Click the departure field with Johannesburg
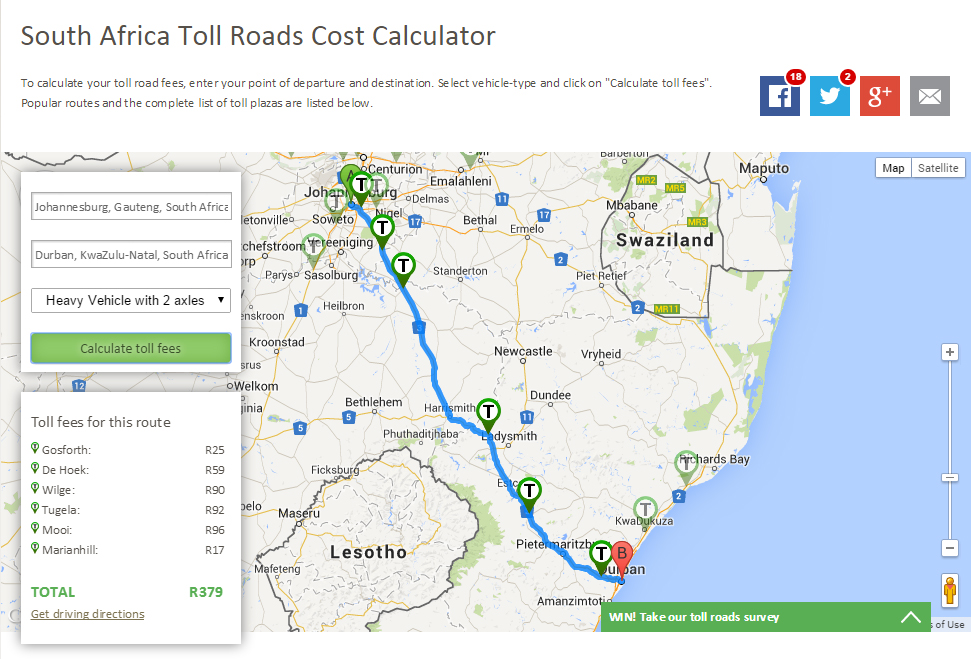 (x=131, y=206)
